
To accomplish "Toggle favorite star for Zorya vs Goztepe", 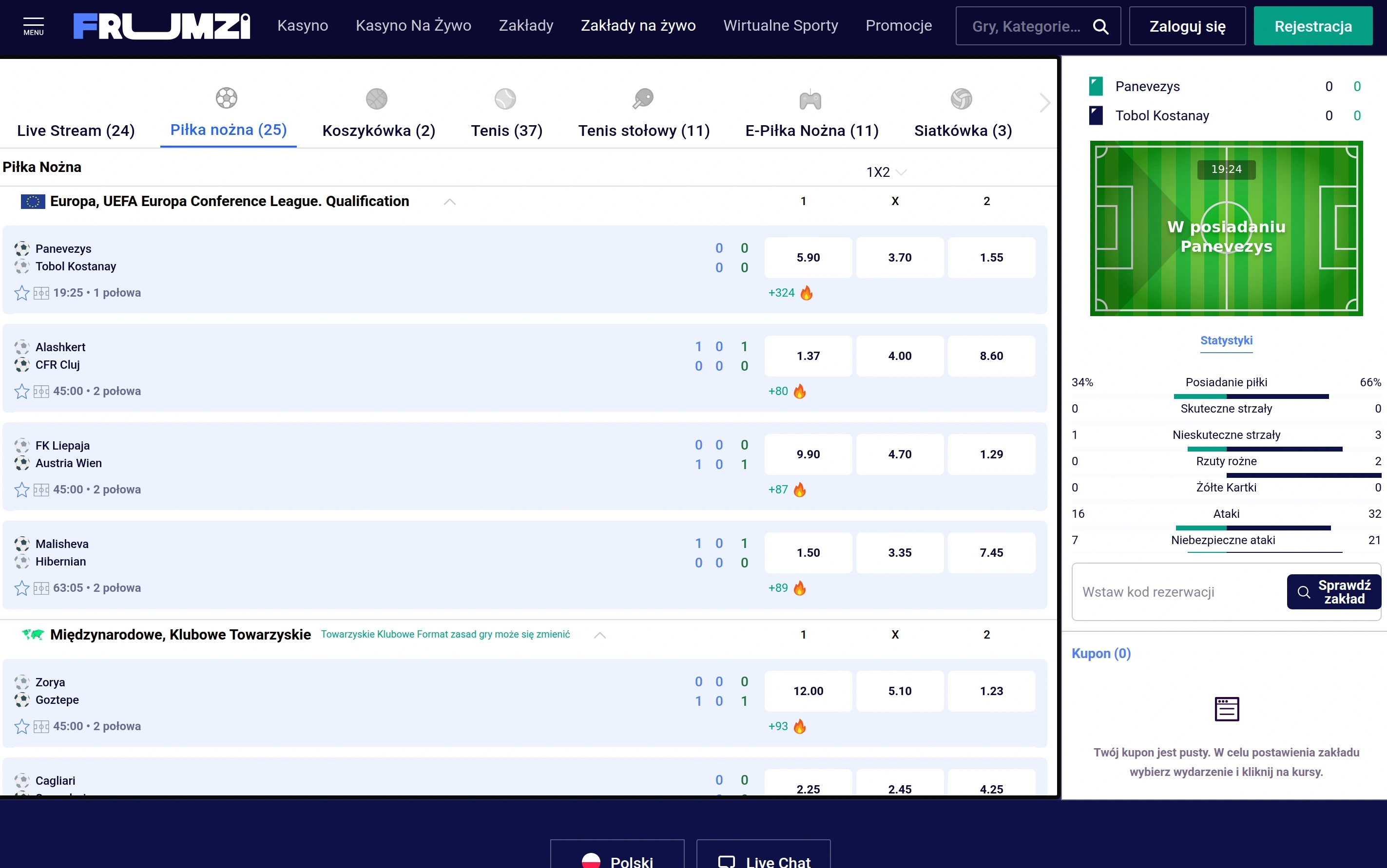I will pyautogui.click(x=22, y=726).
